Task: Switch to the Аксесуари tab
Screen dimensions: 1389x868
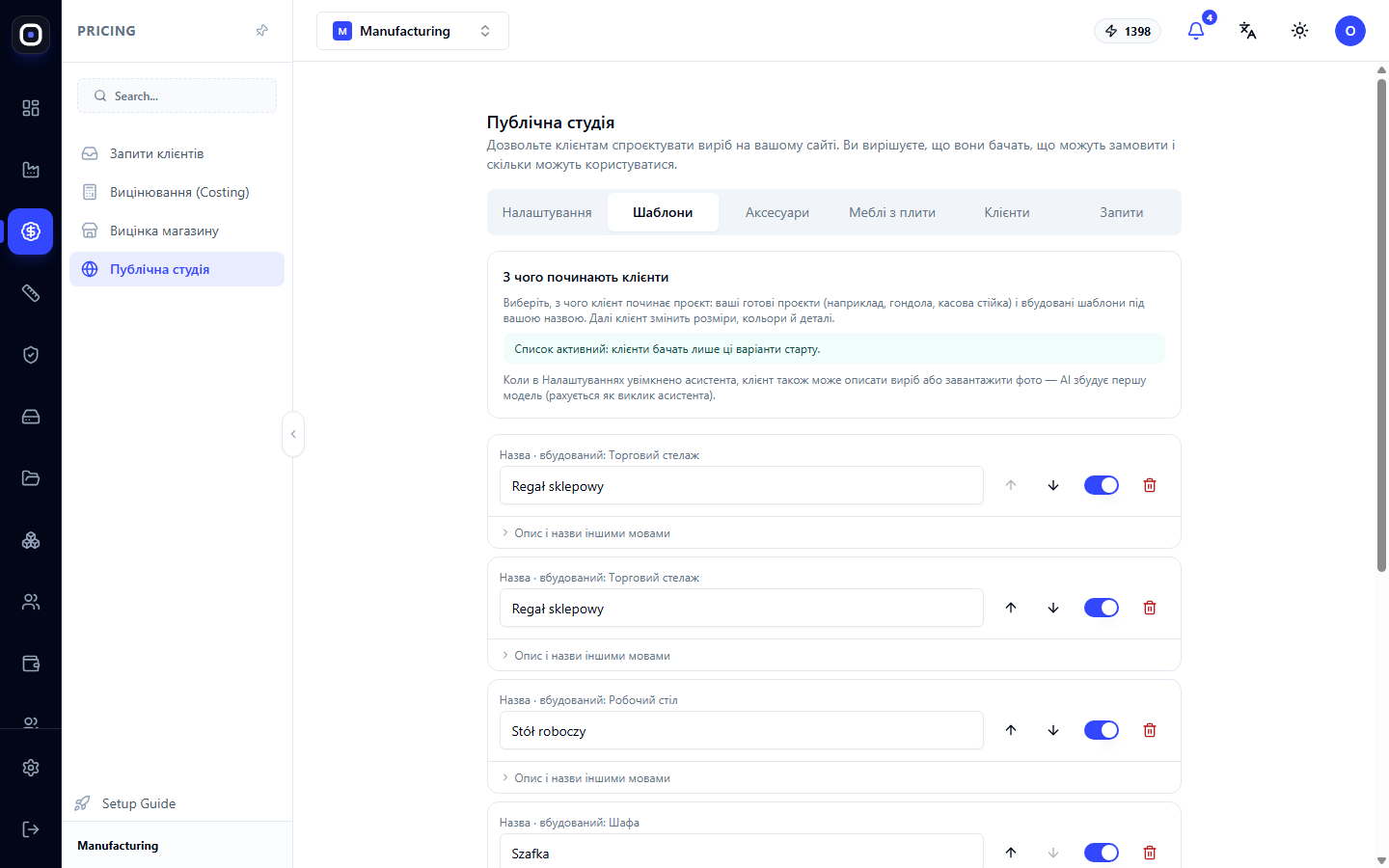Action: coord(777,212)
